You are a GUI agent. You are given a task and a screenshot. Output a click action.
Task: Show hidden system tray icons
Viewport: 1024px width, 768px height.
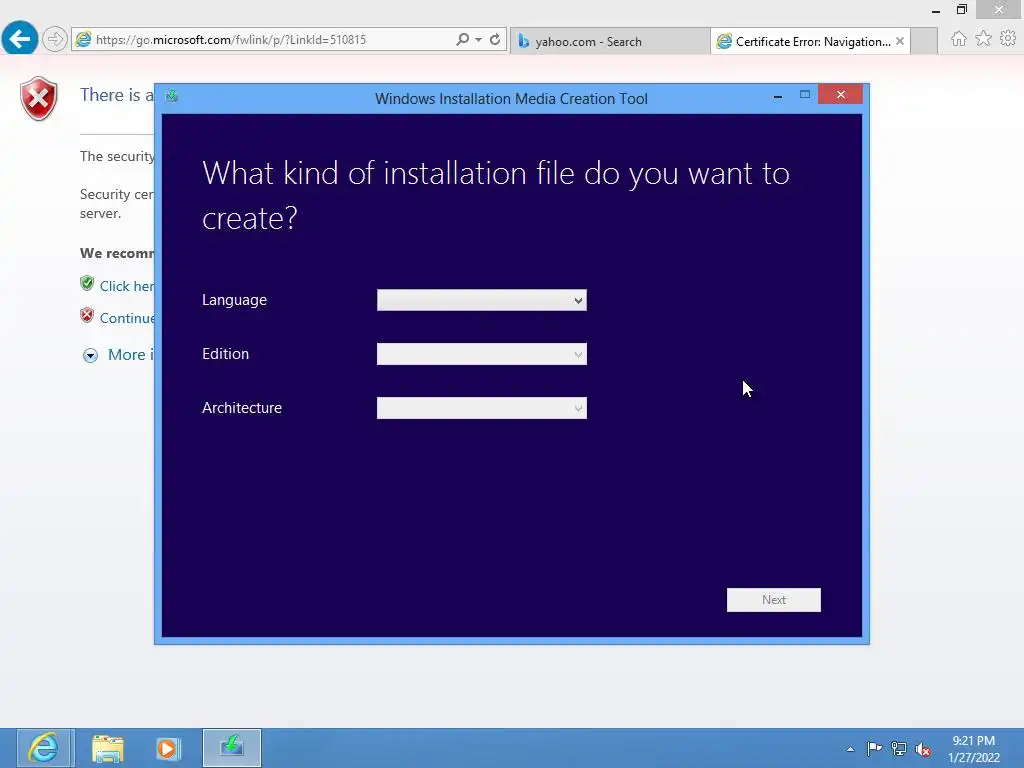click(850, 749)
